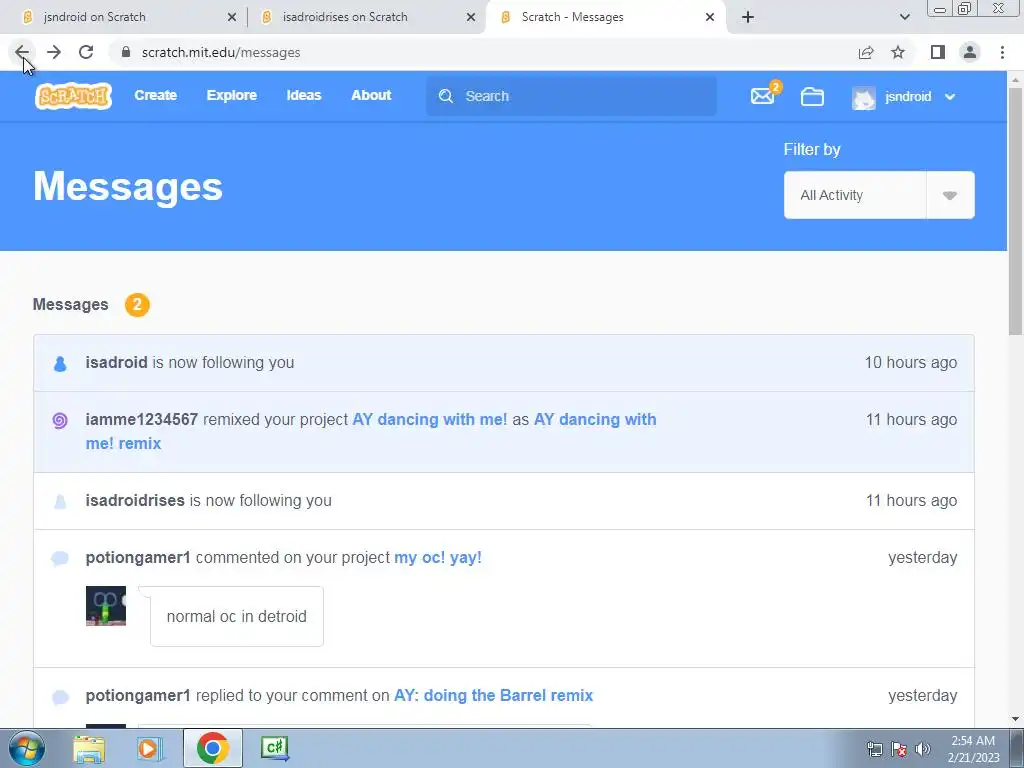This screenshot has width=1024, height=768.
Task: Click the page vertical scrollbar thumb
Action: (1016, 212)
